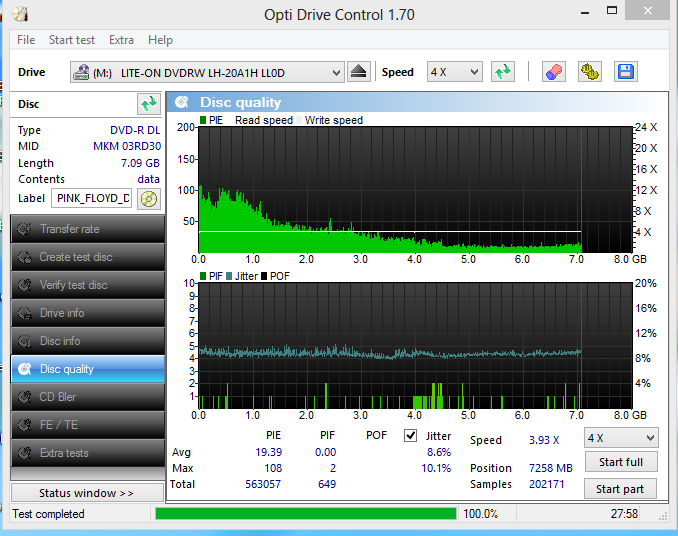Image resolution: width=678 pixels, height=536 pixels.
Task: Open the 4 X test speed dropdown above Start full
Action: click(x=621, y=438)
